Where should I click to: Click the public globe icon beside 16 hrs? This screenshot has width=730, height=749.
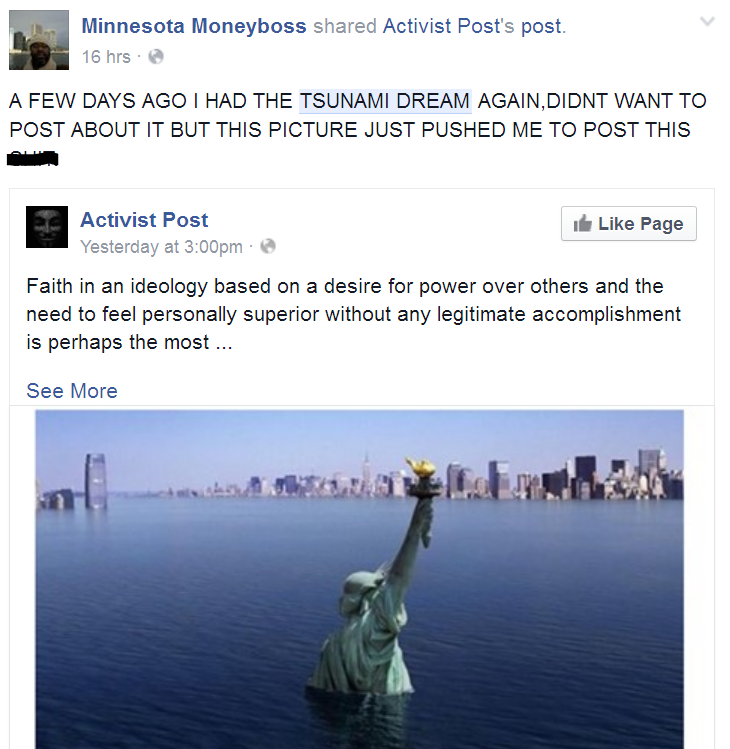pyautogui.click(x=156, y=57)
